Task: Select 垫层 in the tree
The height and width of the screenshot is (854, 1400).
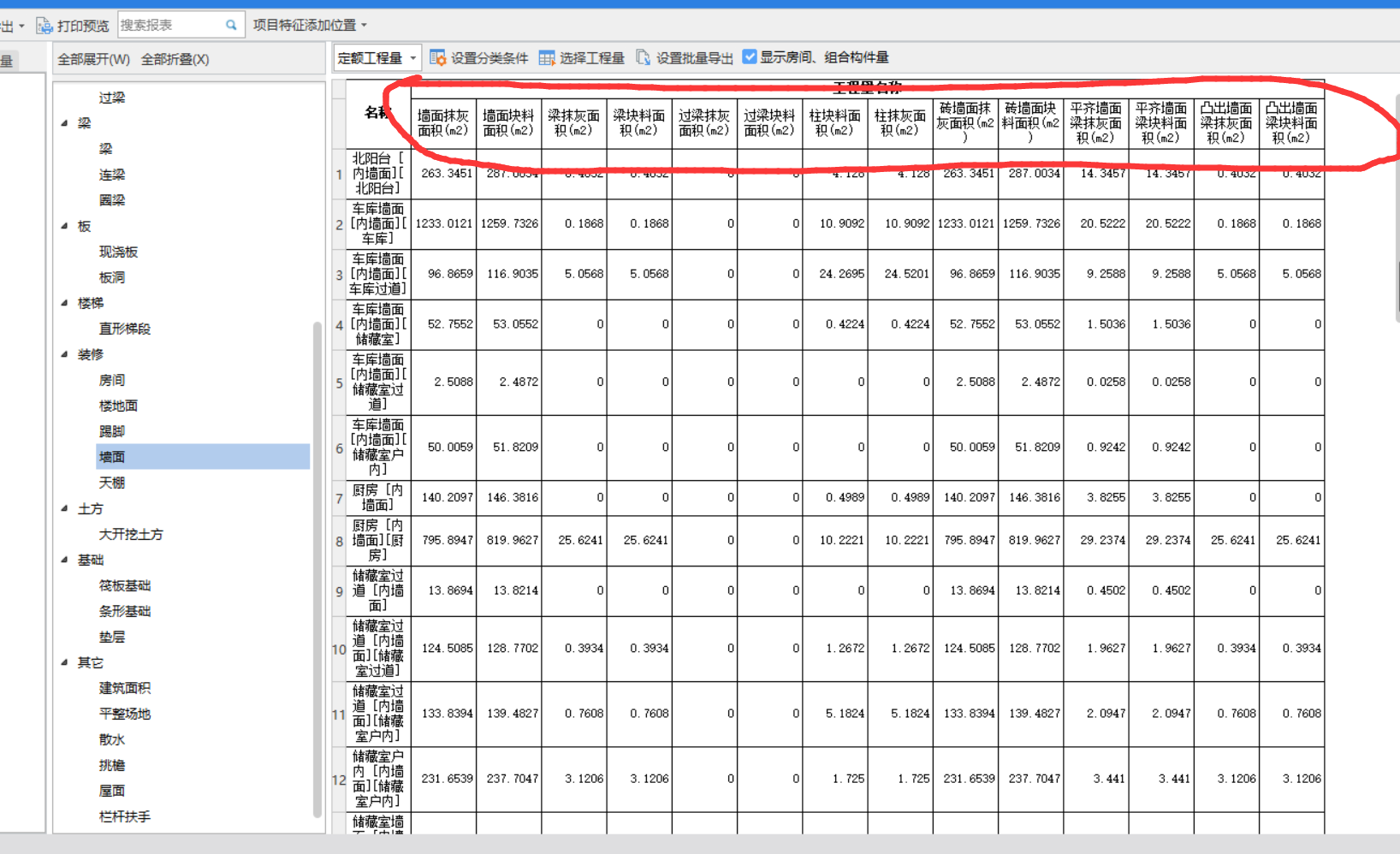Action: coord(112,637)
